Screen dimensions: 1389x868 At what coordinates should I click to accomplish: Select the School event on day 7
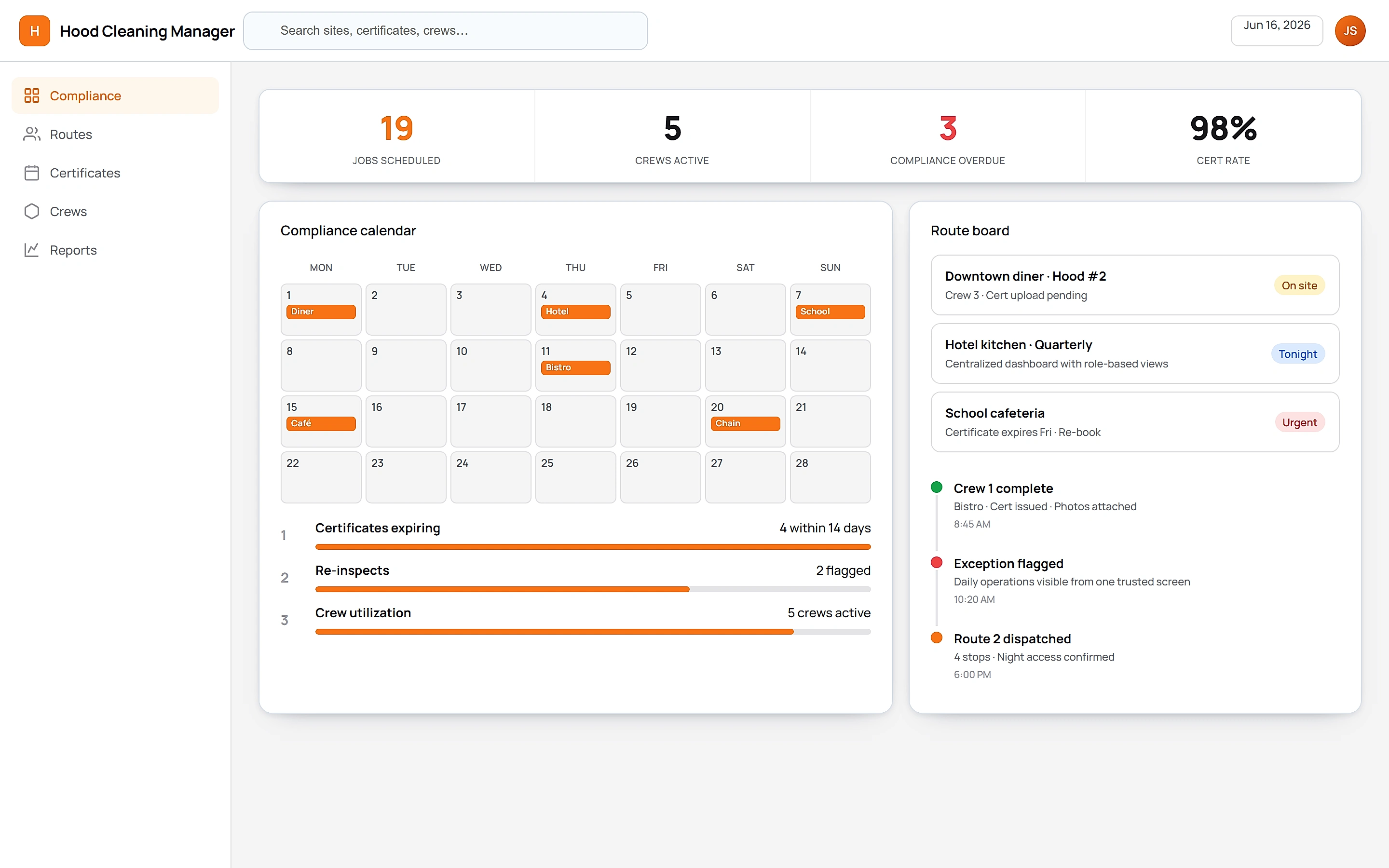tap(830, 312)
